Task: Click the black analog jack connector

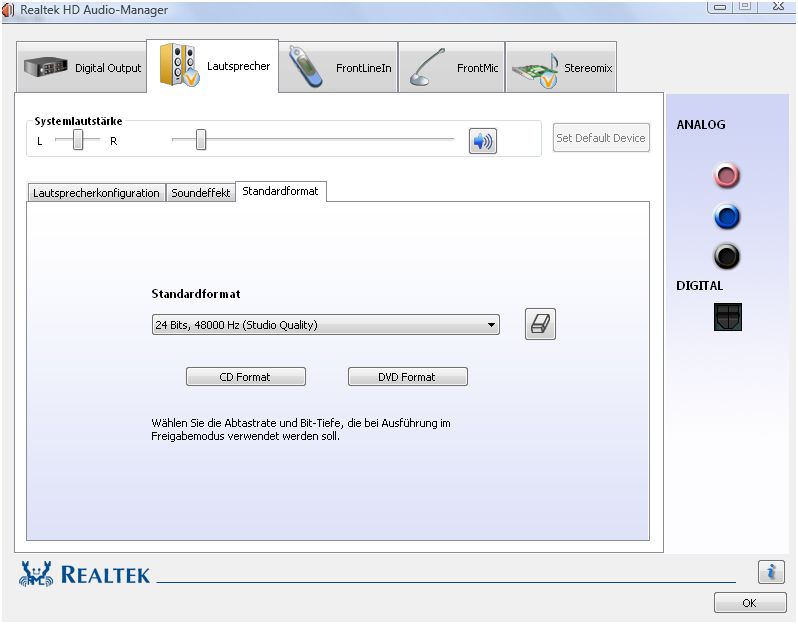Action: 727,256
